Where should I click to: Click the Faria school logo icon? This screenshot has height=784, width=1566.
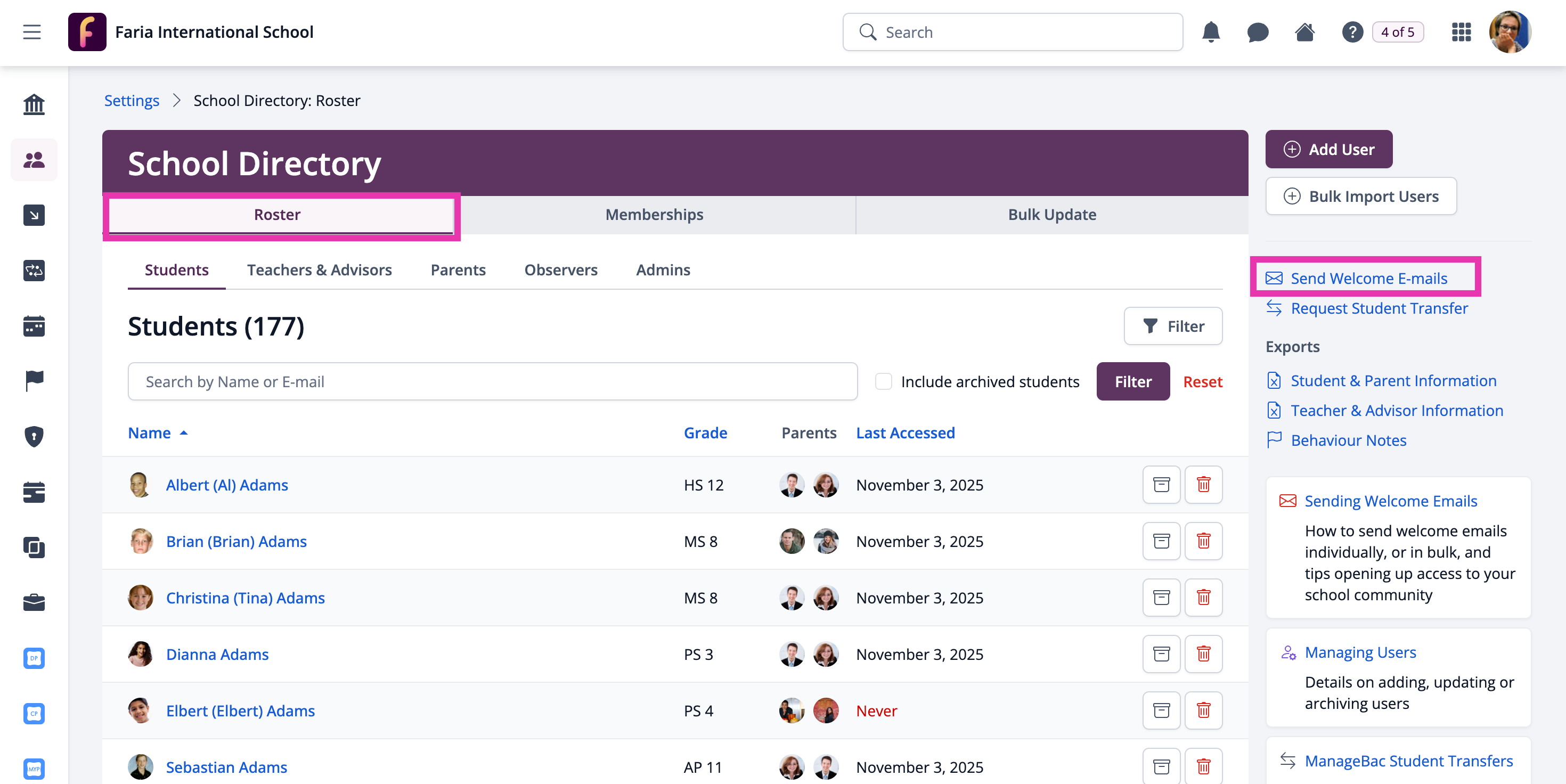pos(87,31)
